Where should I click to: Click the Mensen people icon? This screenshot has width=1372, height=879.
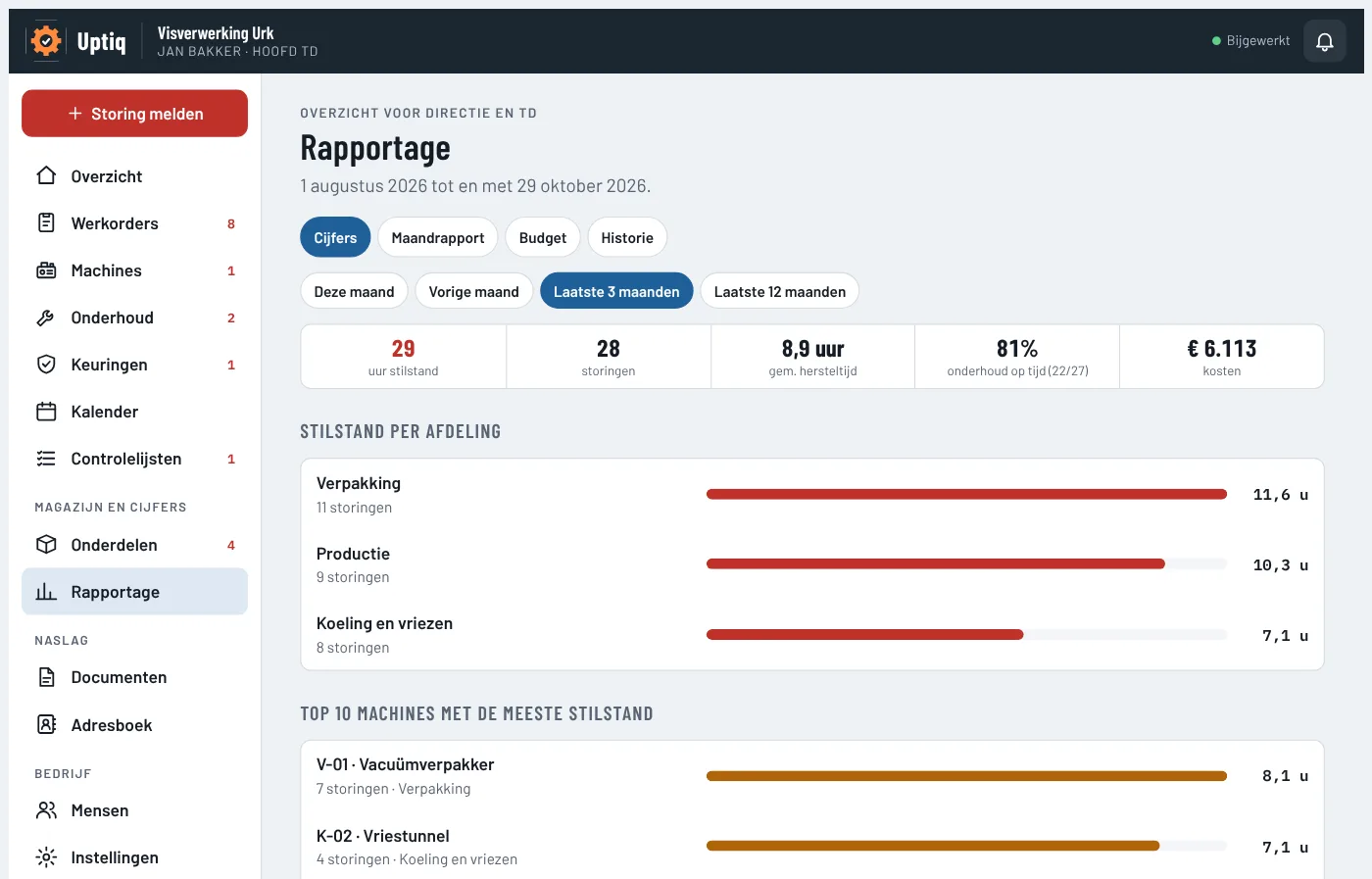click(46, 810)
